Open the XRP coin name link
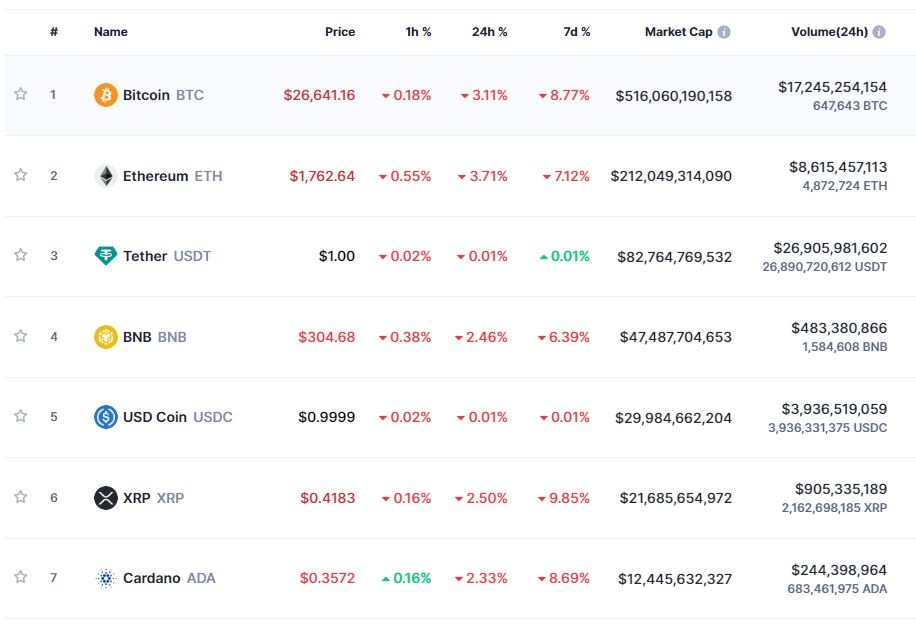 click(136, 498)
